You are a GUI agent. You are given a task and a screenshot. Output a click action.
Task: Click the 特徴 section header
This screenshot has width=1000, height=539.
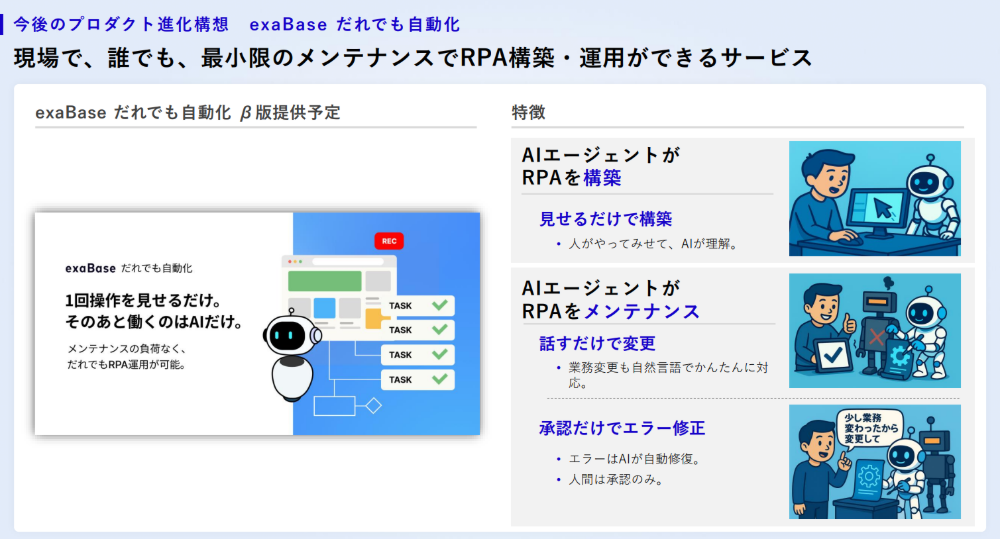[528, 112]
